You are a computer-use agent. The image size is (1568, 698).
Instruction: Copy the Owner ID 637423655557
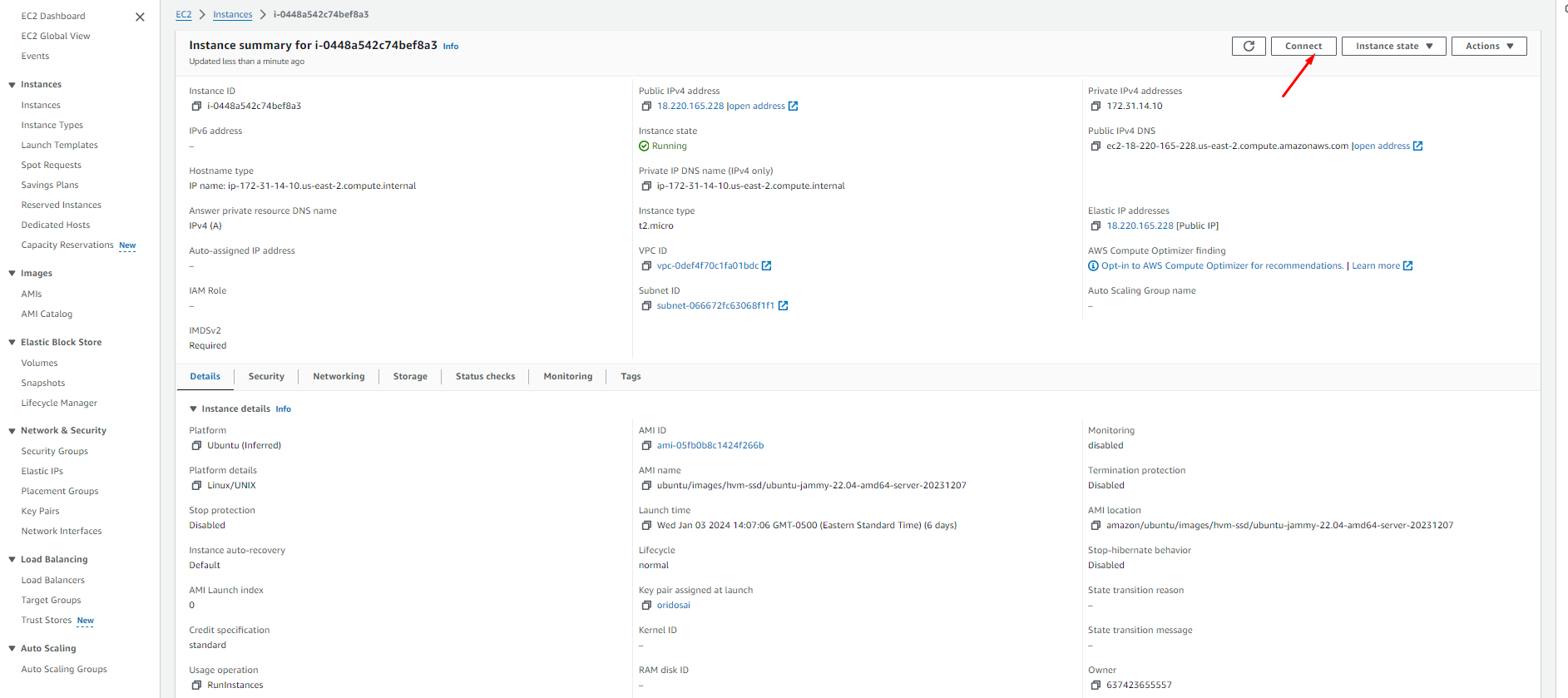click(x=1096, y=686)
